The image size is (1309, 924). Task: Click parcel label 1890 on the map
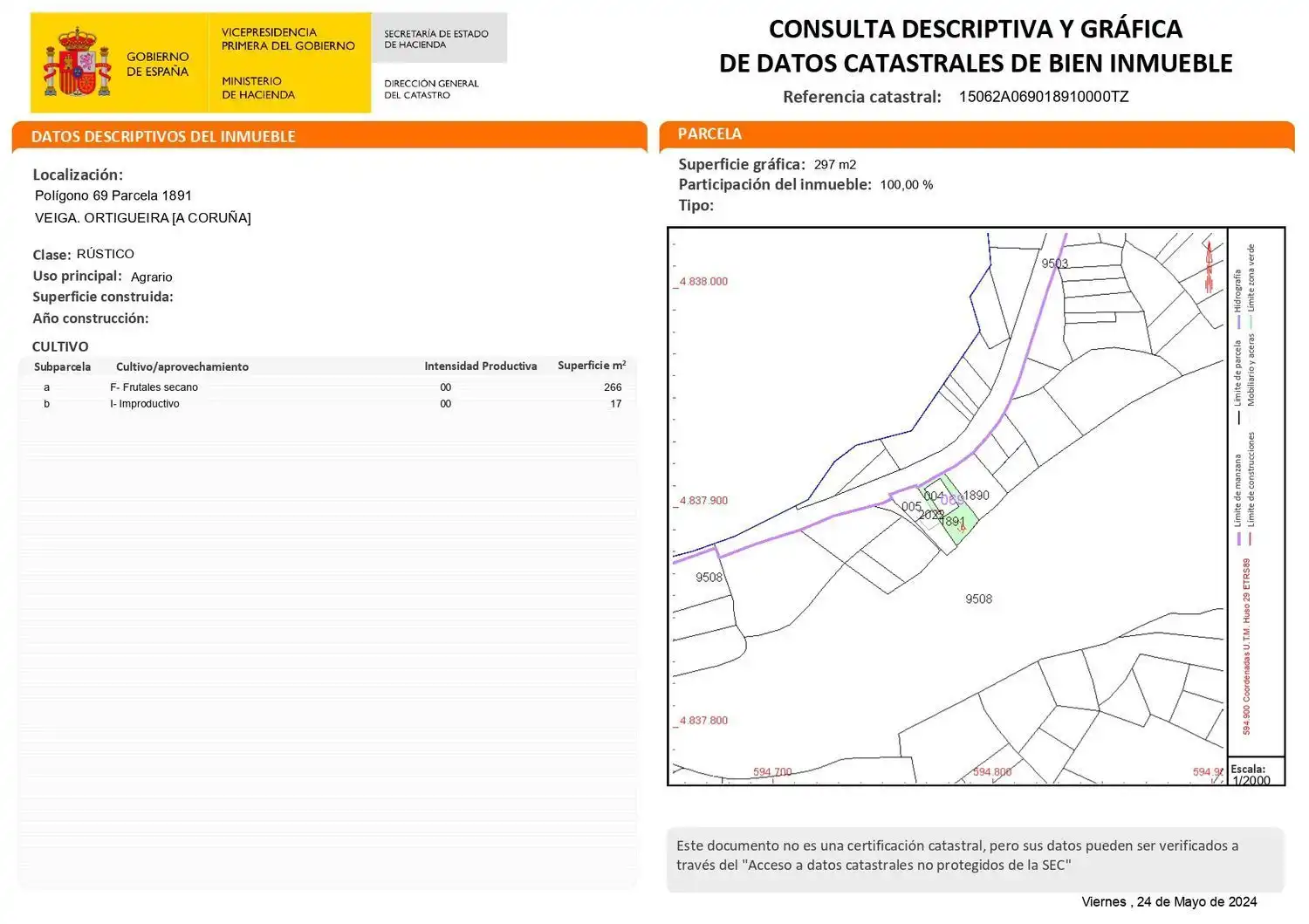coord(977,496)
